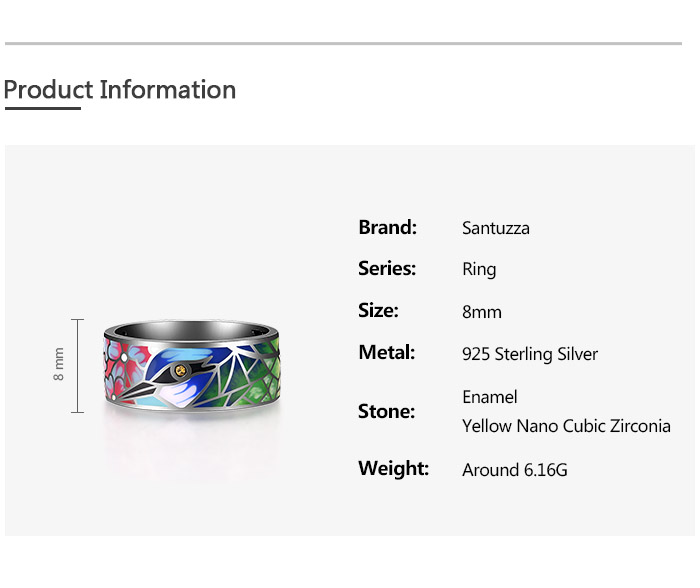Image resolution: width=700 pixels, height=588 pixels.
Task: Click the Ring series value
Action: (479, 270)
